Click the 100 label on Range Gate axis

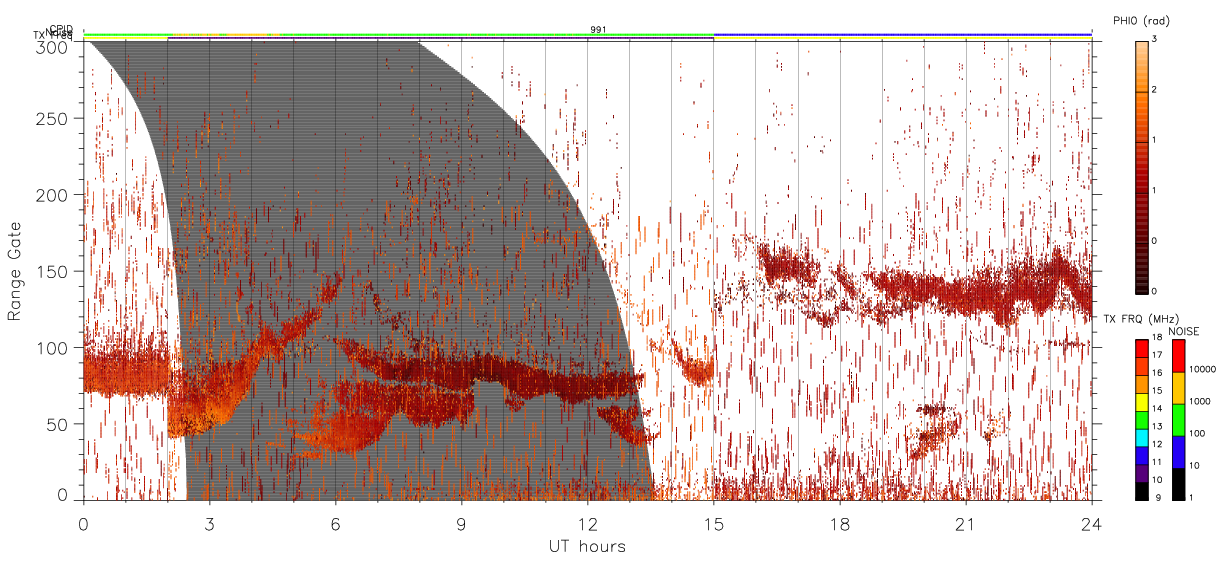pos(54,347)
